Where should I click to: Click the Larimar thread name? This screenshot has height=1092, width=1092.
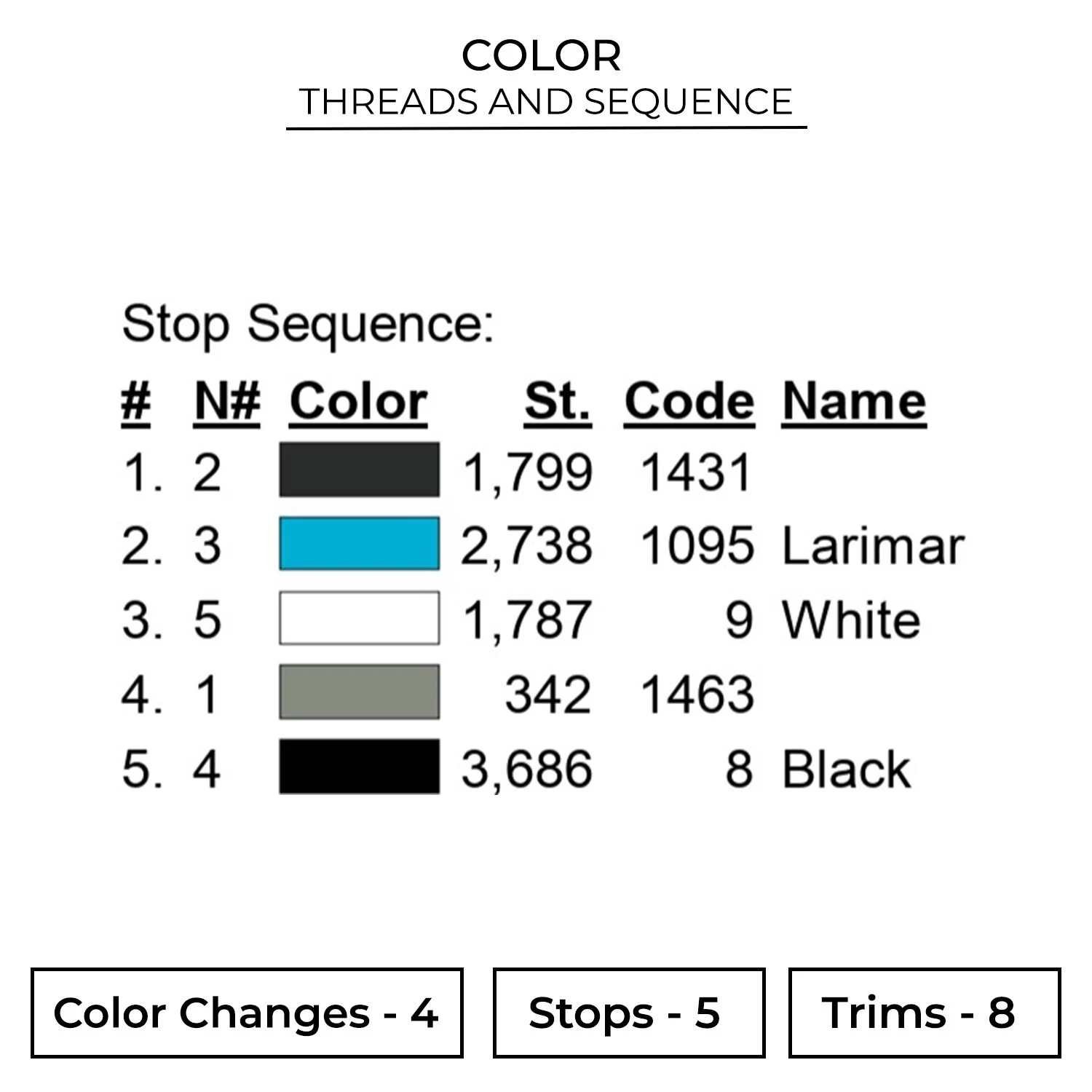873,546
